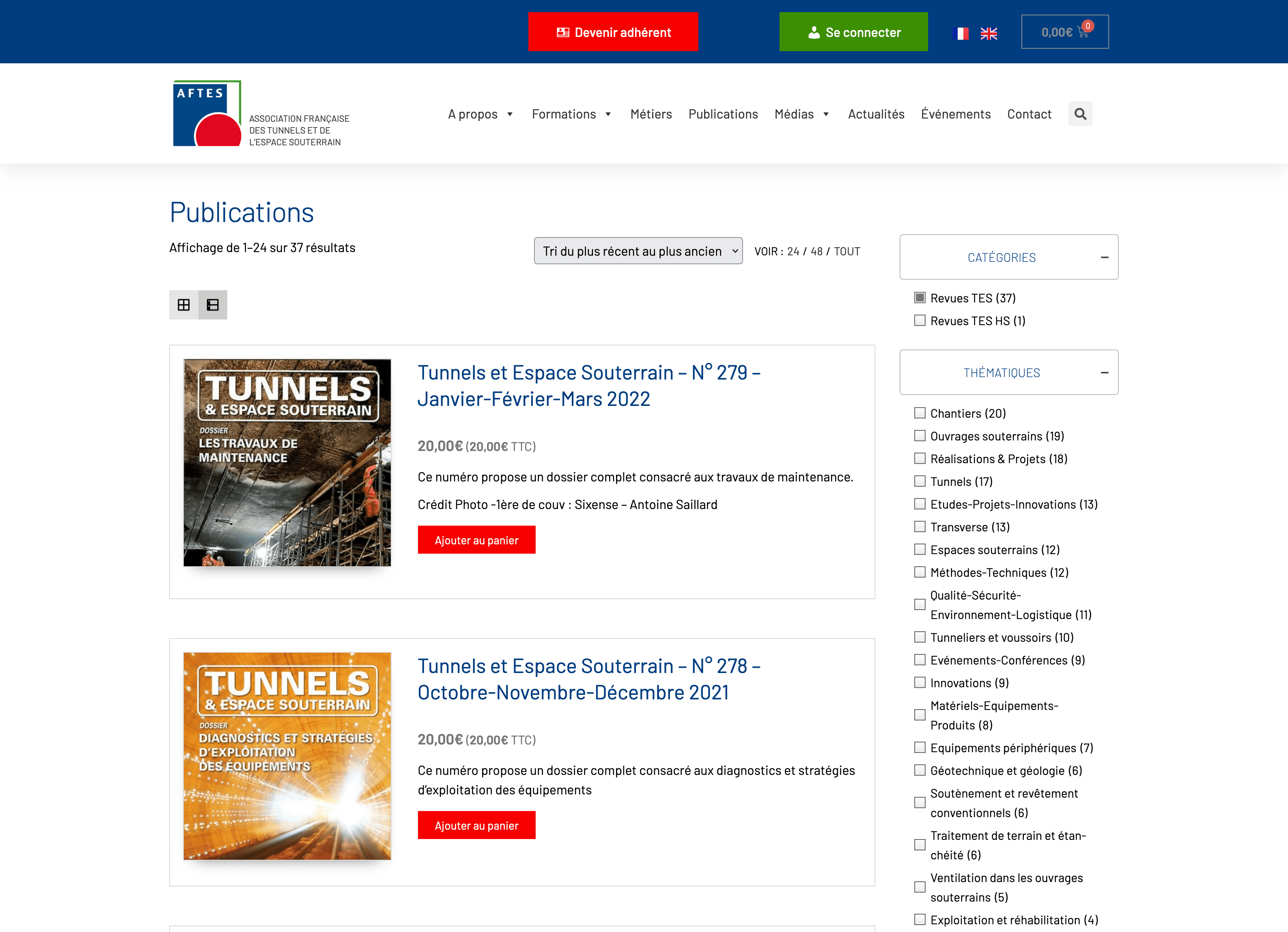Check Chantiers theme filter
The width and height of the screenshot is (1288, 932).
(920, 413)
